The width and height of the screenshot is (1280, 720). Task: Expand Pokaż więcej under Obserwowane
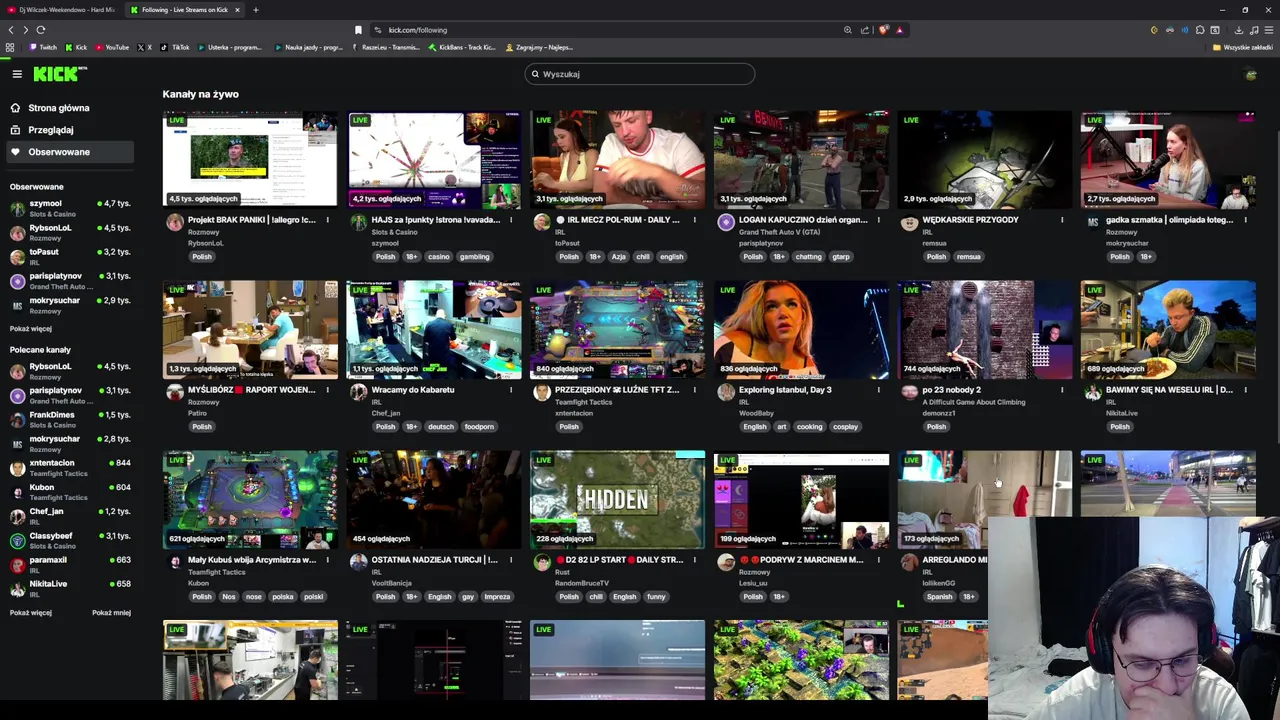pos(31,328)
